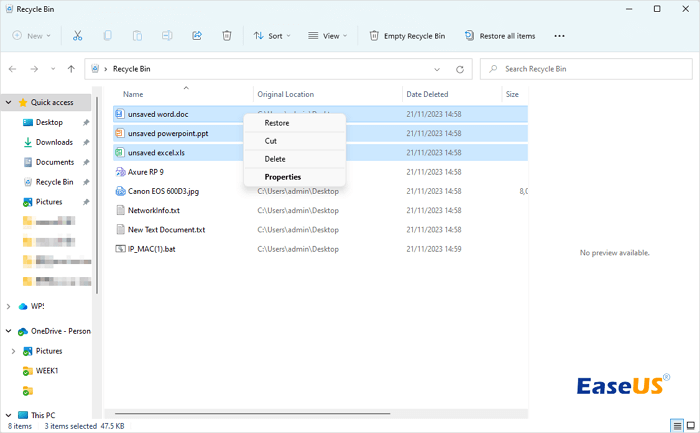
Task: Click the Share icon in toolbar
Action: tap(197, 36)
